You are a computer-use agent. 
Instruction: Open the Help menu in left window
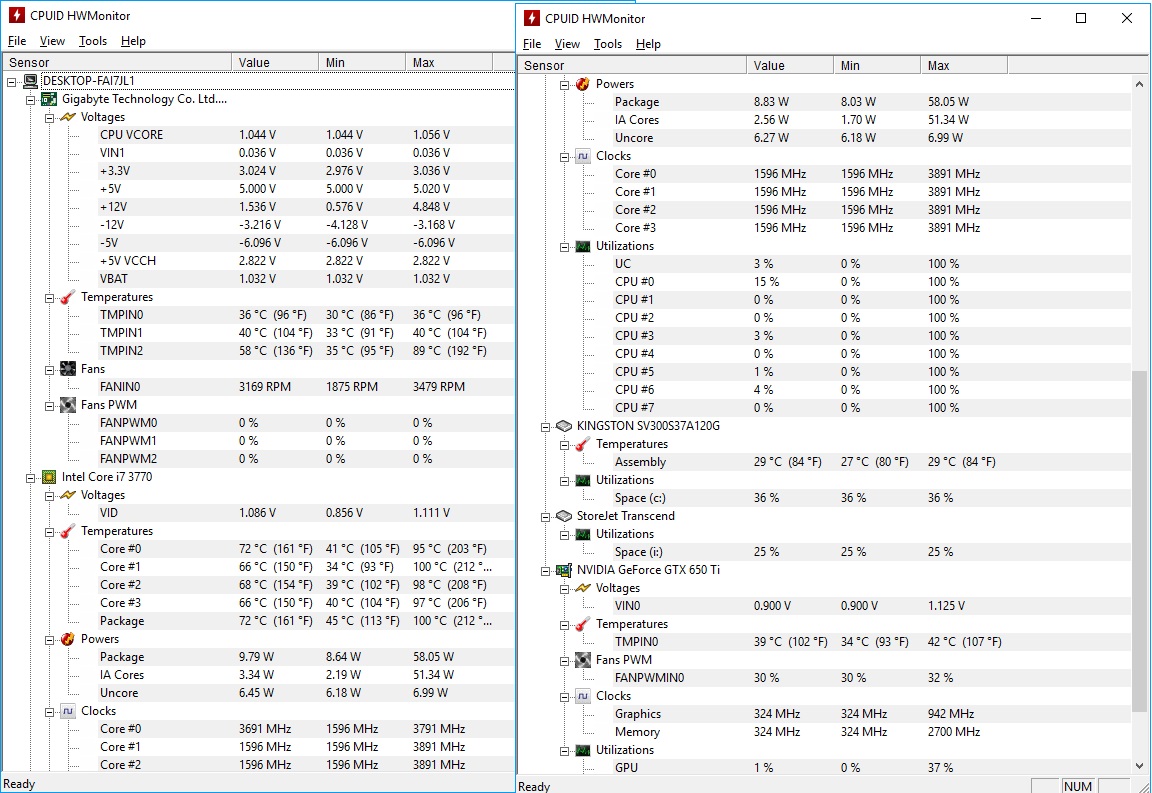coord(133,41)
